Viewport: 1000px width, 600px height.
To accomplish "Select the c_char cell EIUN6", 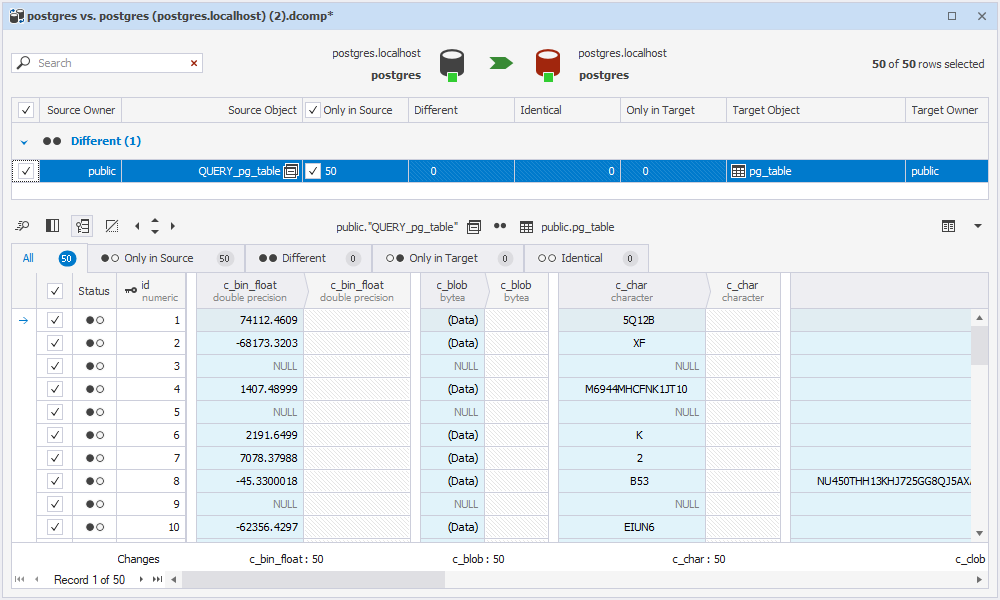I will 632,527.
